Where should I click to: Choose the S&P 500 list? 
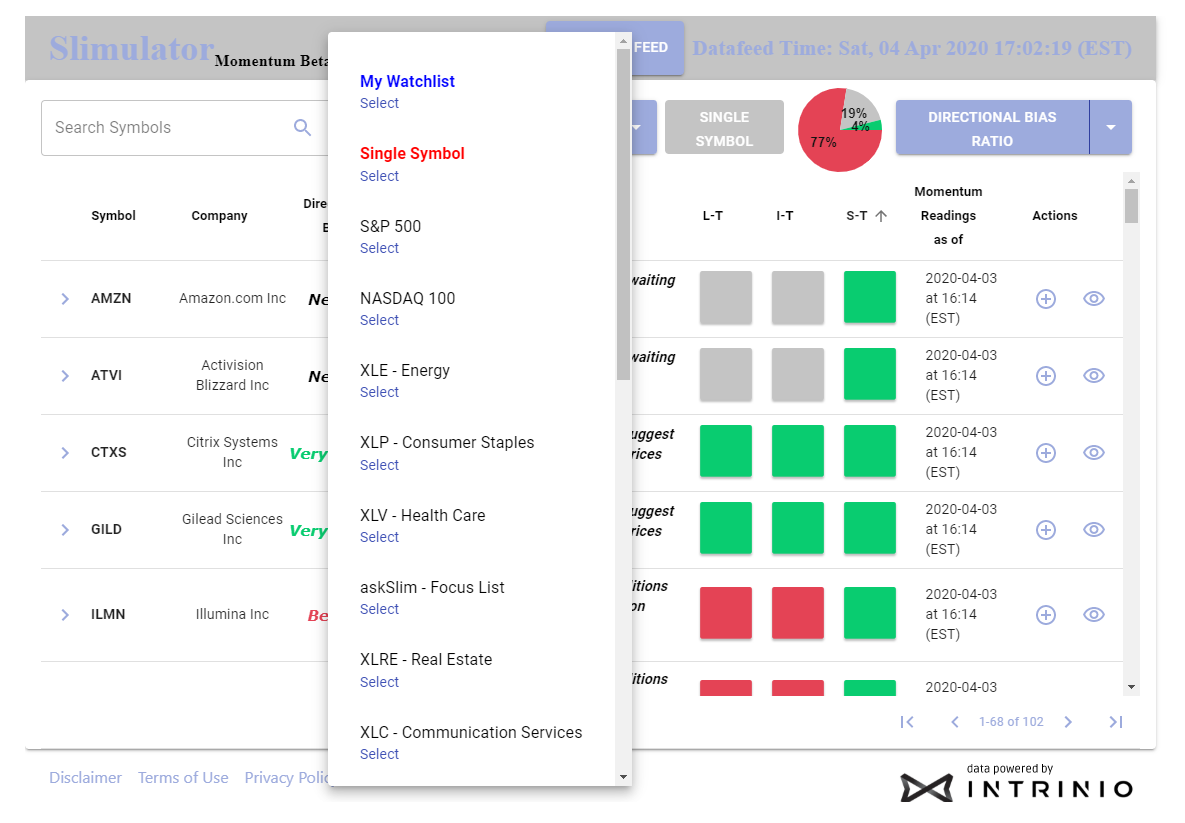[379, 248]
